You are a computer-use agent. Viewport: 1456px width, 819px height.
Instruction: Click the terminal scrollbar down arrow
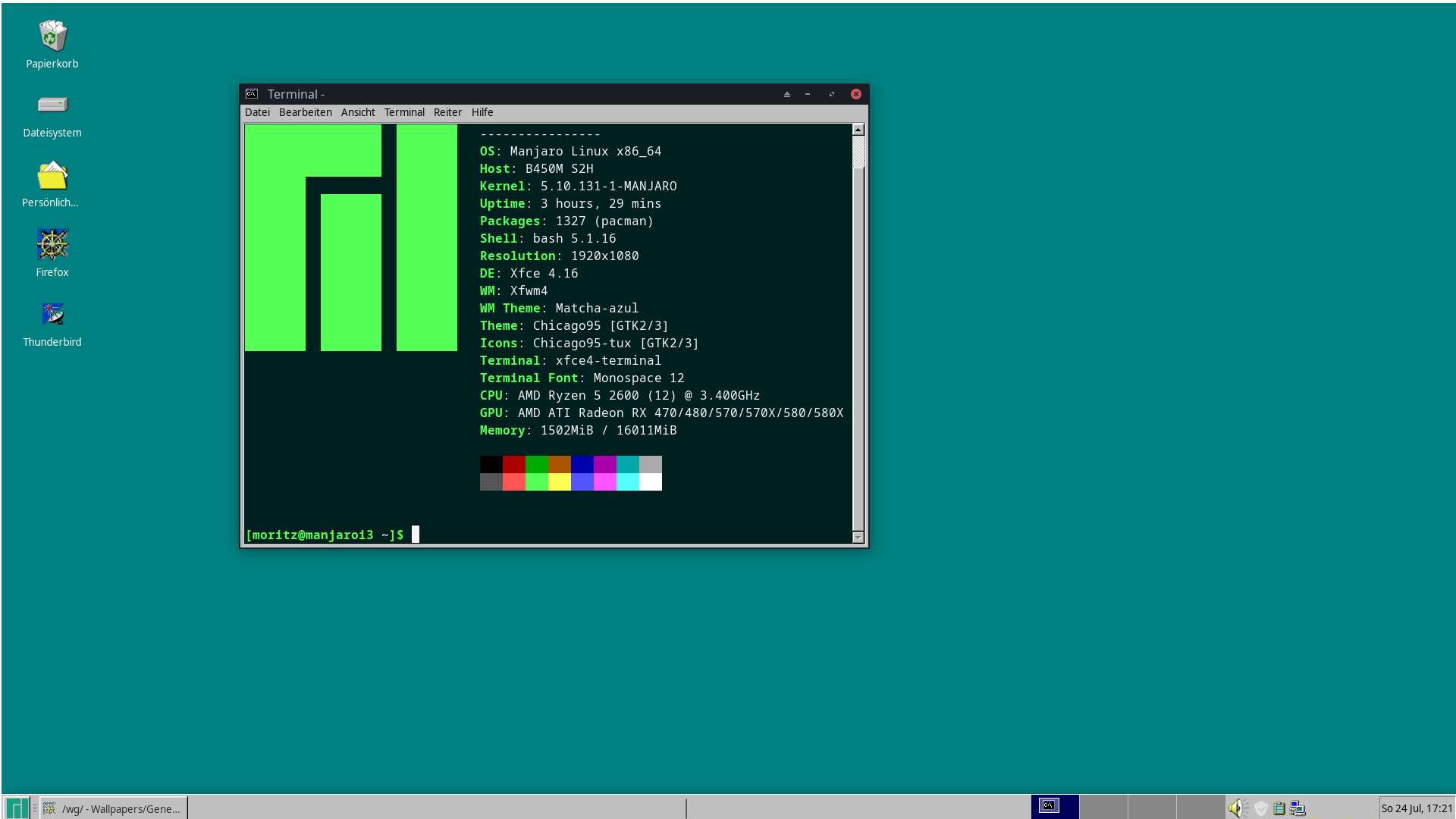[858, 538]
